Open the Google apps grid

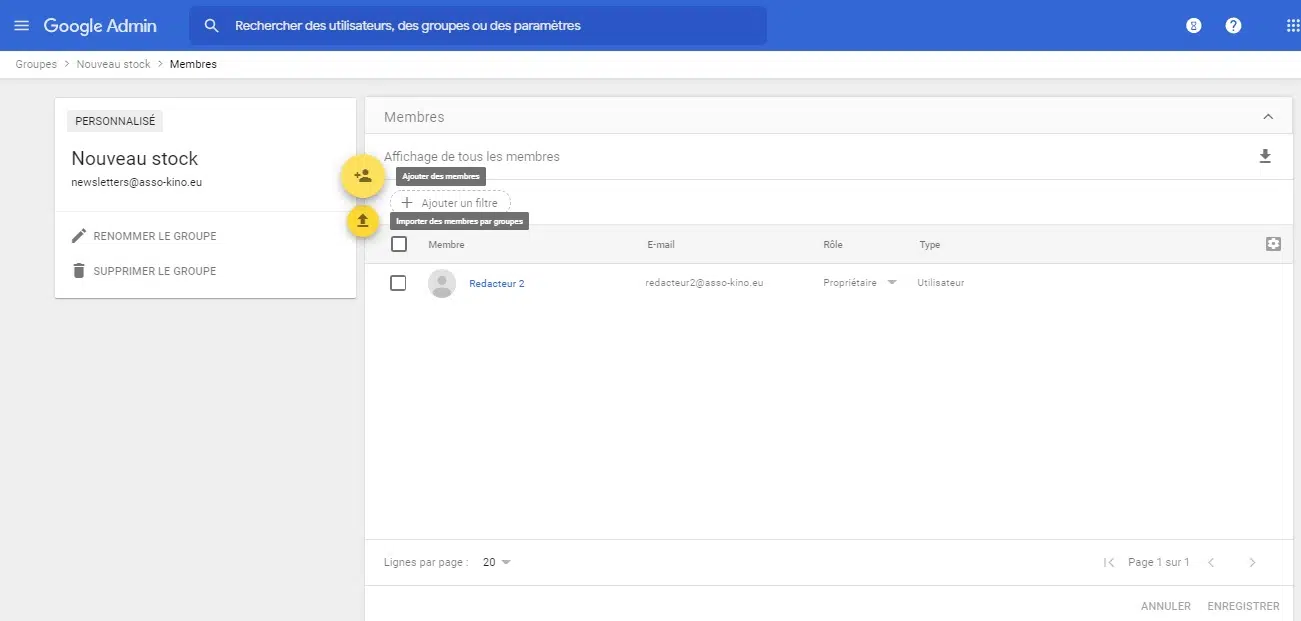pyautogui.click(x=1292, y=26)
